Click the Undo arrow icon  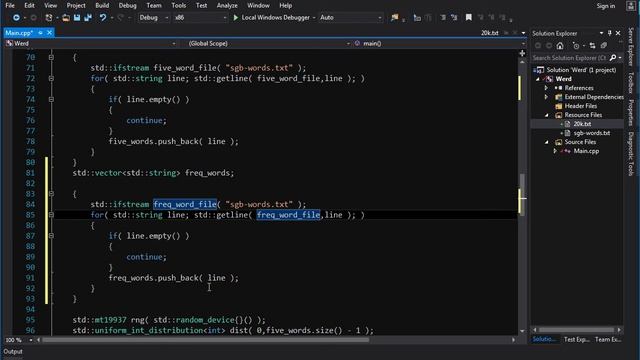[x=103, y=18]
